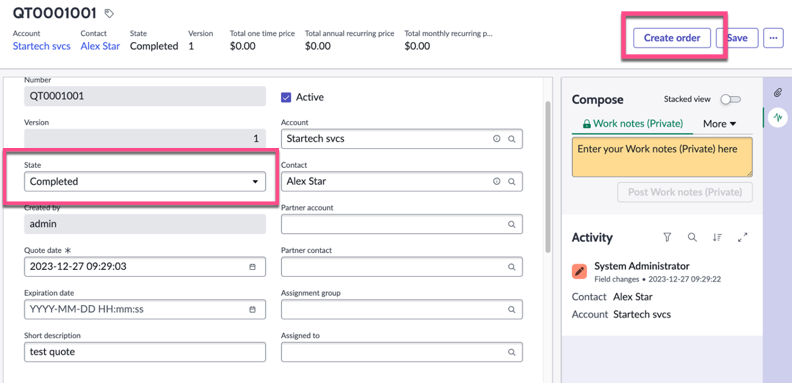Look up the Assignment group with the search icon
Image resolution: width=792 pixels, height=383 pixels.
click(x=512, y=310)
